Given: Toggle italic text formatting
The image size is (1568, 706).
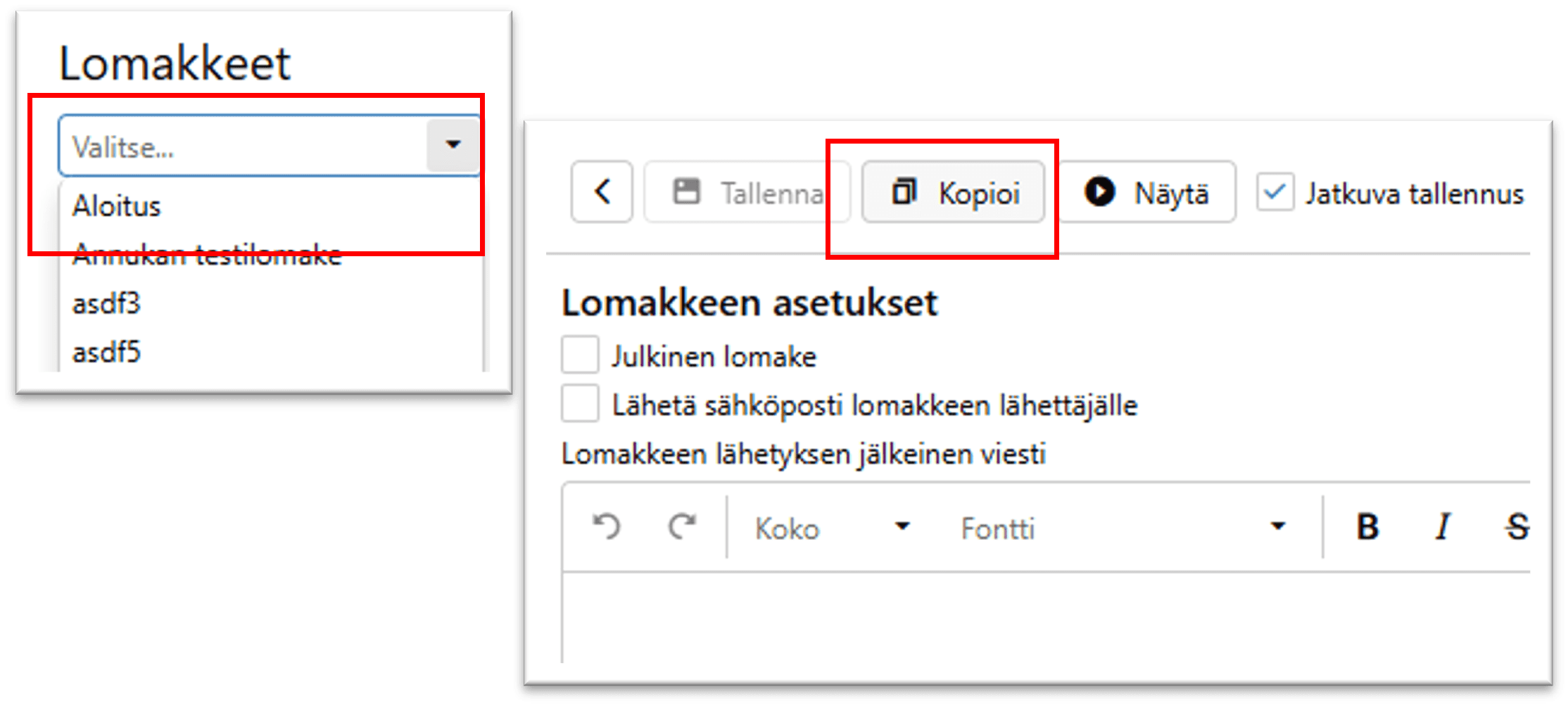Looking at the screenshot, I should point(1443,527).
